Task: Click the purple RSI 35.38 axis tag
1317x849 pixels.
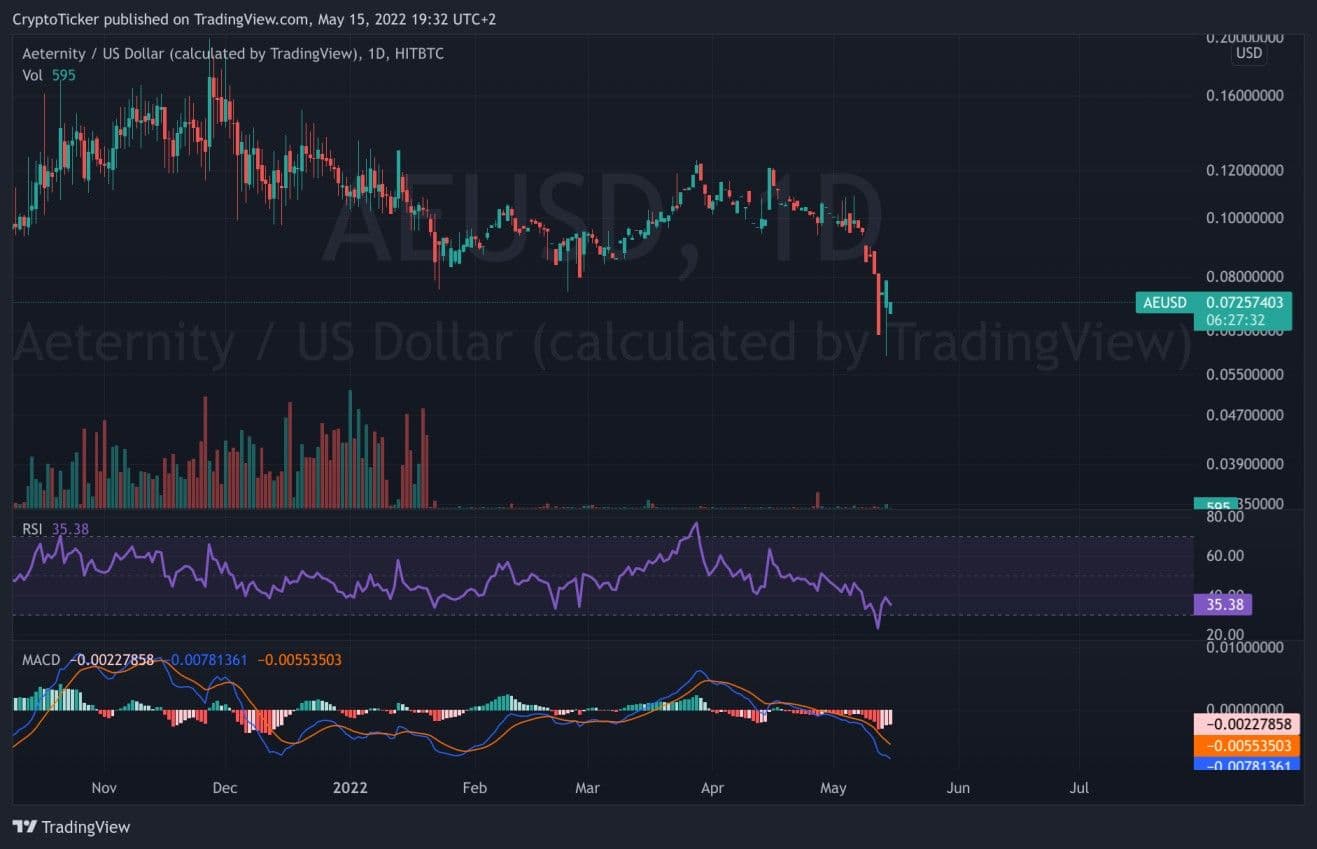Action: tap(1222, 604)
